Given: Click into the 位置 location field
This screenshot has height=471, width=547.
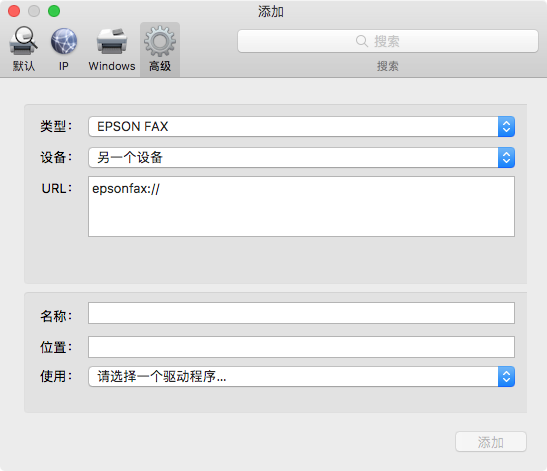Looking at the screenshot, I should [x=301, y=347].
